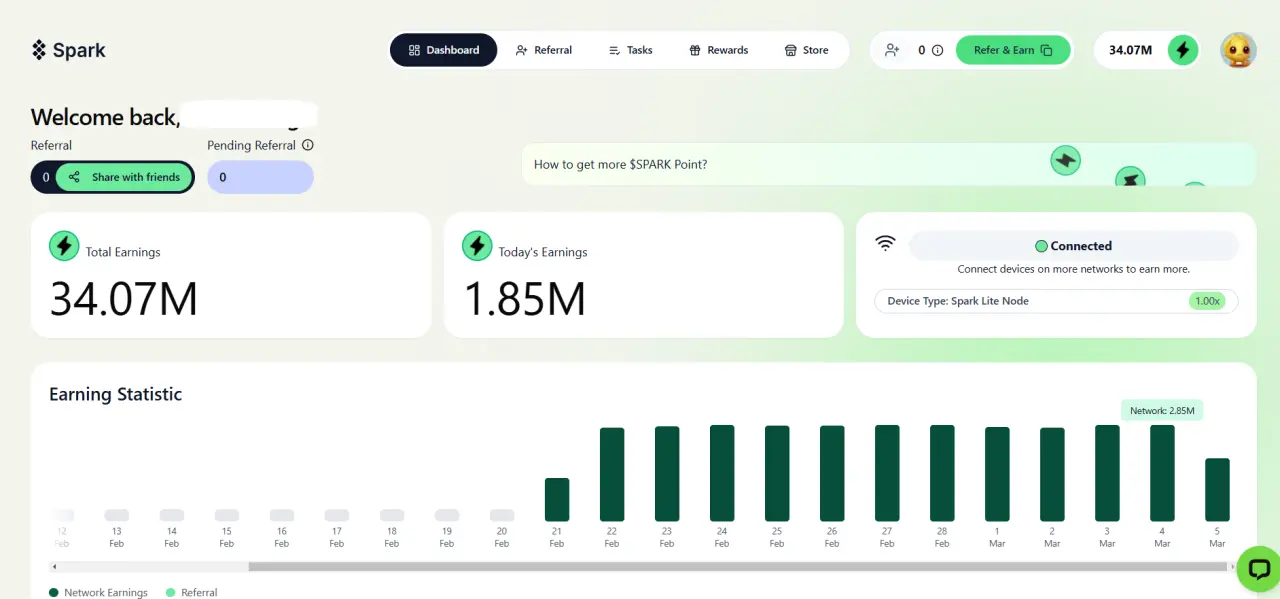Click the 5 Mar earnings bar
The height and width of the screenshot is (599, 1280).
[x=1217, y=489]
